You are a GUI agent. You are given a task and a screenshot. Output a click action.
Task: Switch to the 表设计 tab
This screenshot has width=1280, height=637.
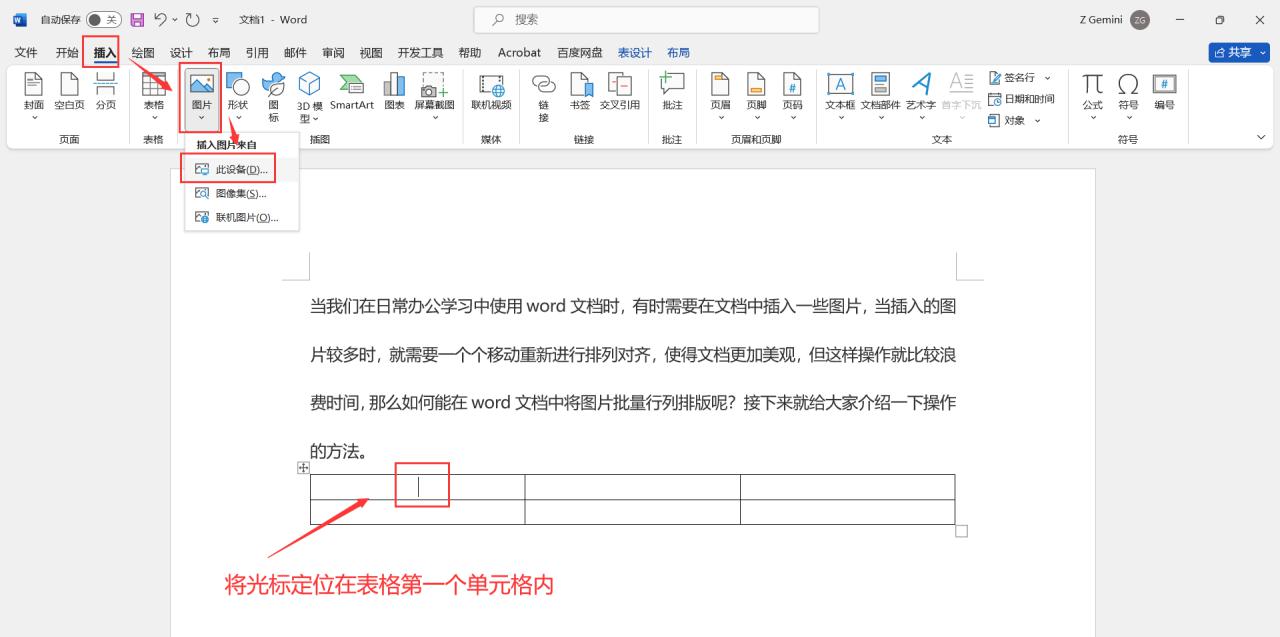point(634,52)
